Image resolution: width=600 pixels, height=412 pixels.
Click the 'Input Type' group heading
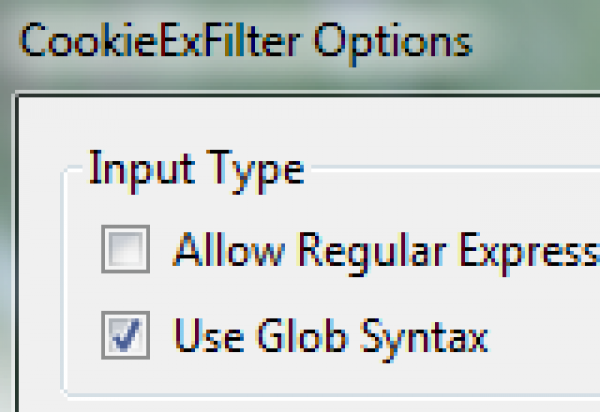coord(195,168)
